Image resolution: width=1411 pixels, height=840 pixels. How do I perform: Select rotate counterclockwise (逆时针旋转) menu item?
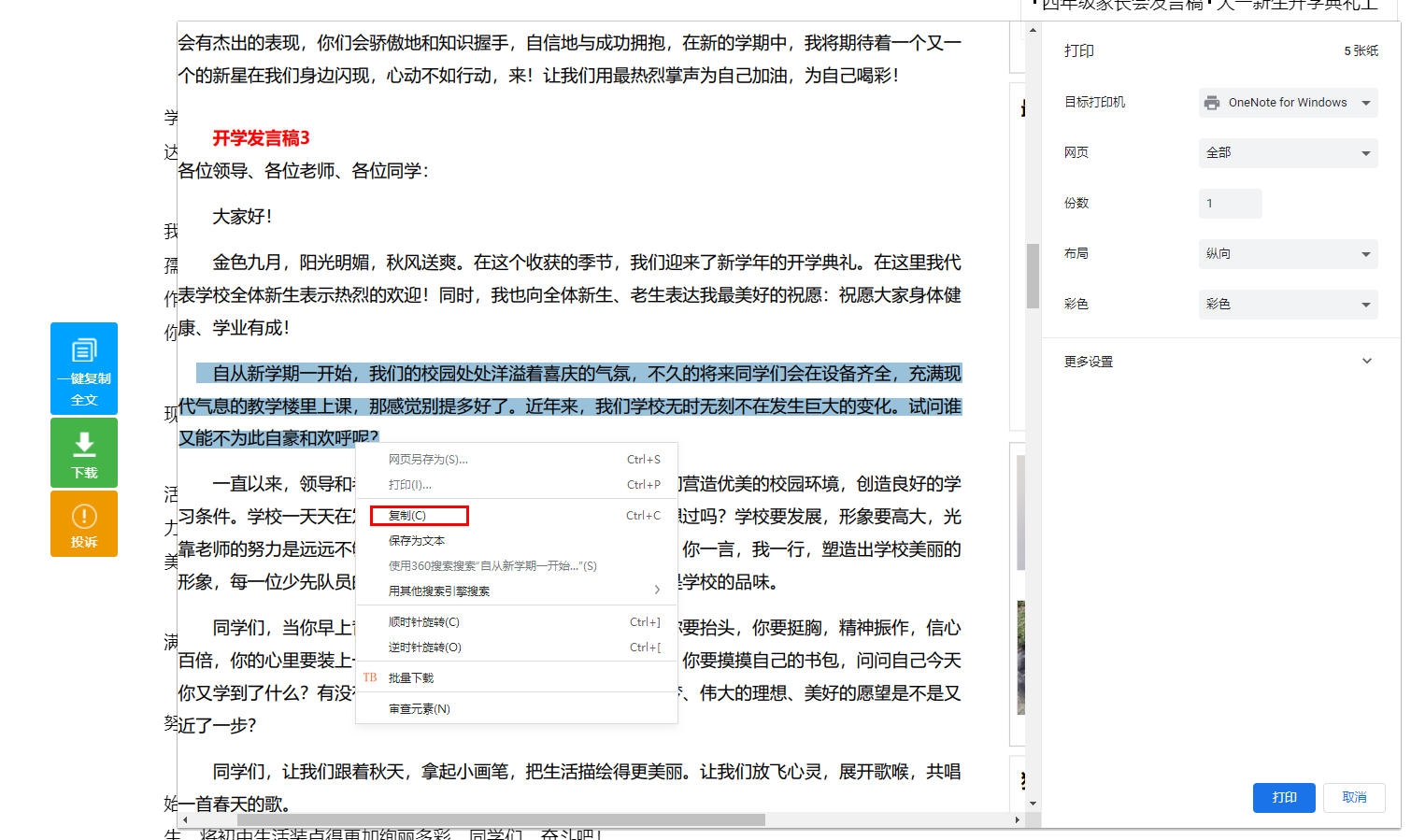517,648
